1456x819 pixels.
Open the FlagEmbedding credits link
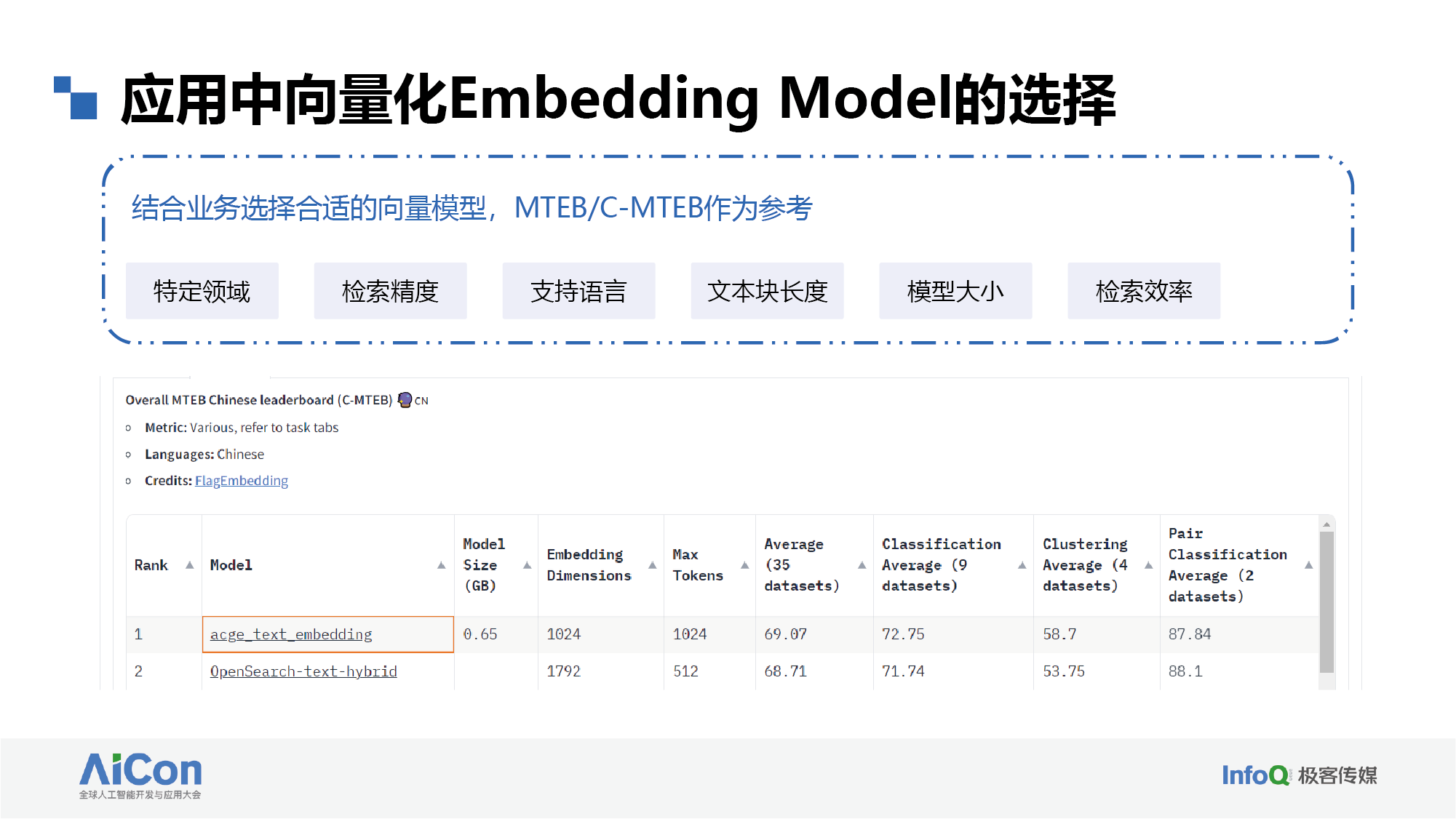pyautogui.click(x=241, y=481)
